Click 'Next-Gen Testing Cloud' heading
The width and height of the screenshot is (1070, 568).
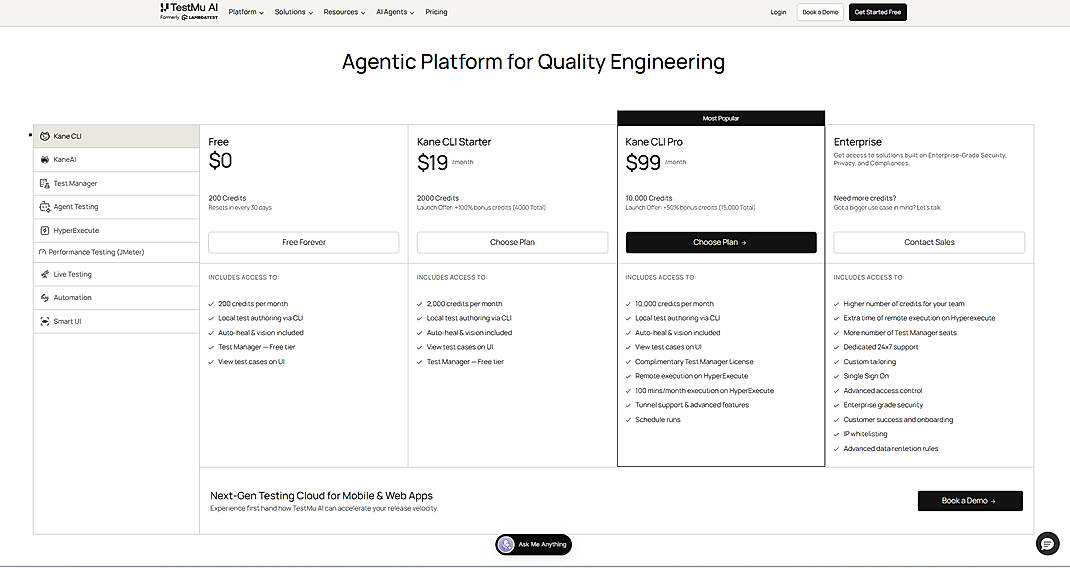point(321,496)
